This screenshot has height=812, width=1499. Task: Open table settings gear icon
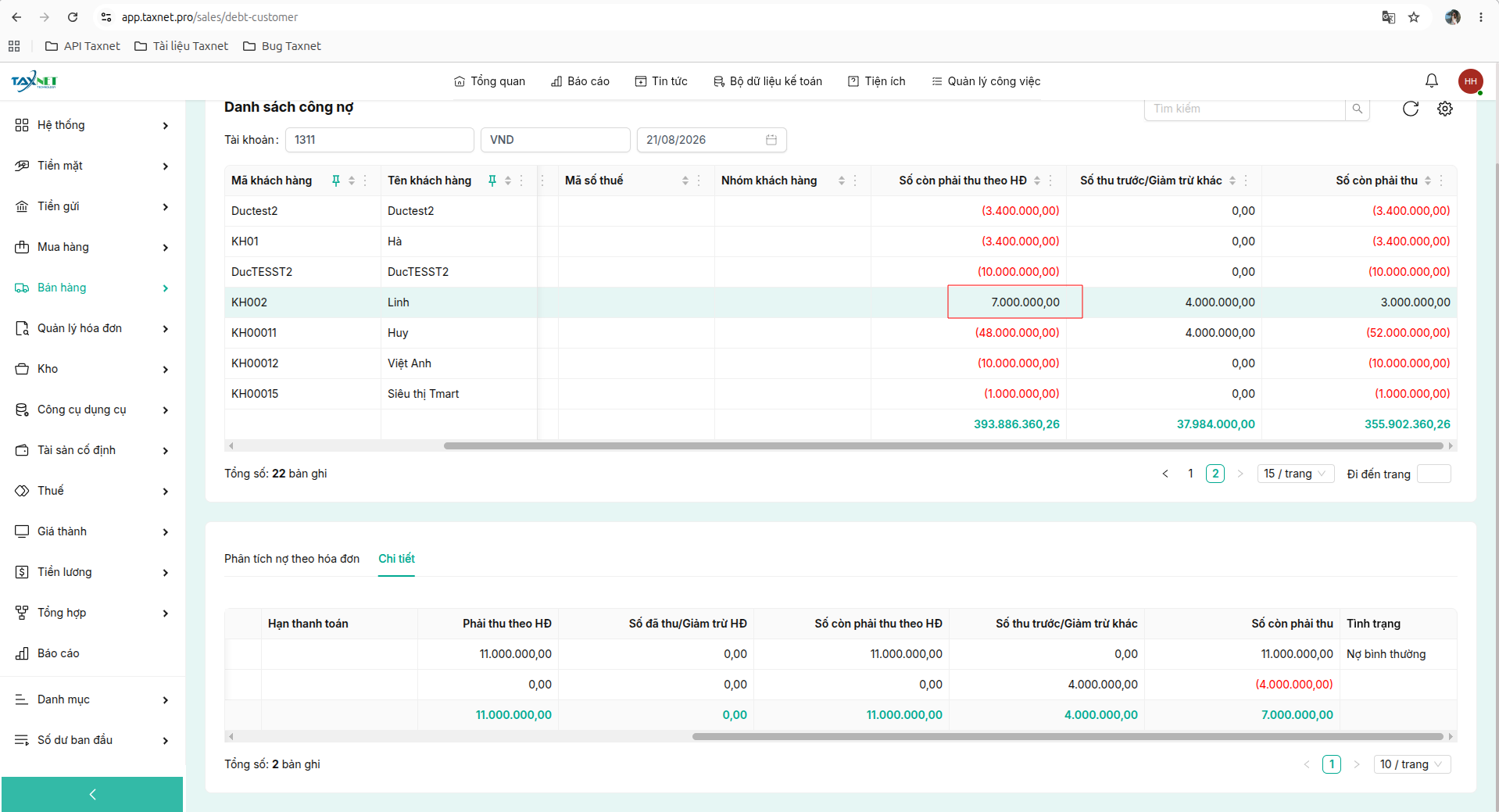tap(1445, 109)
